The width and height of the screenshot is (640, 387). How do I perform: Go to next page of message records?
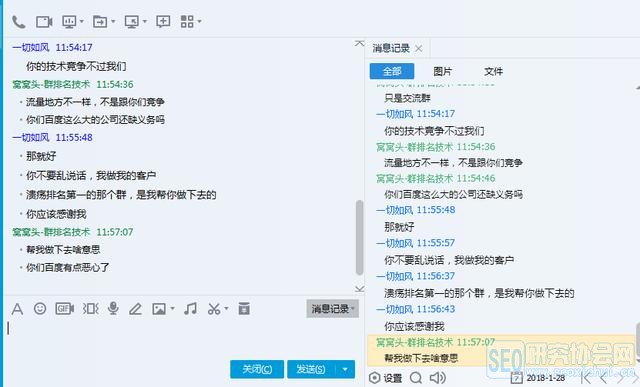point(620,378)
